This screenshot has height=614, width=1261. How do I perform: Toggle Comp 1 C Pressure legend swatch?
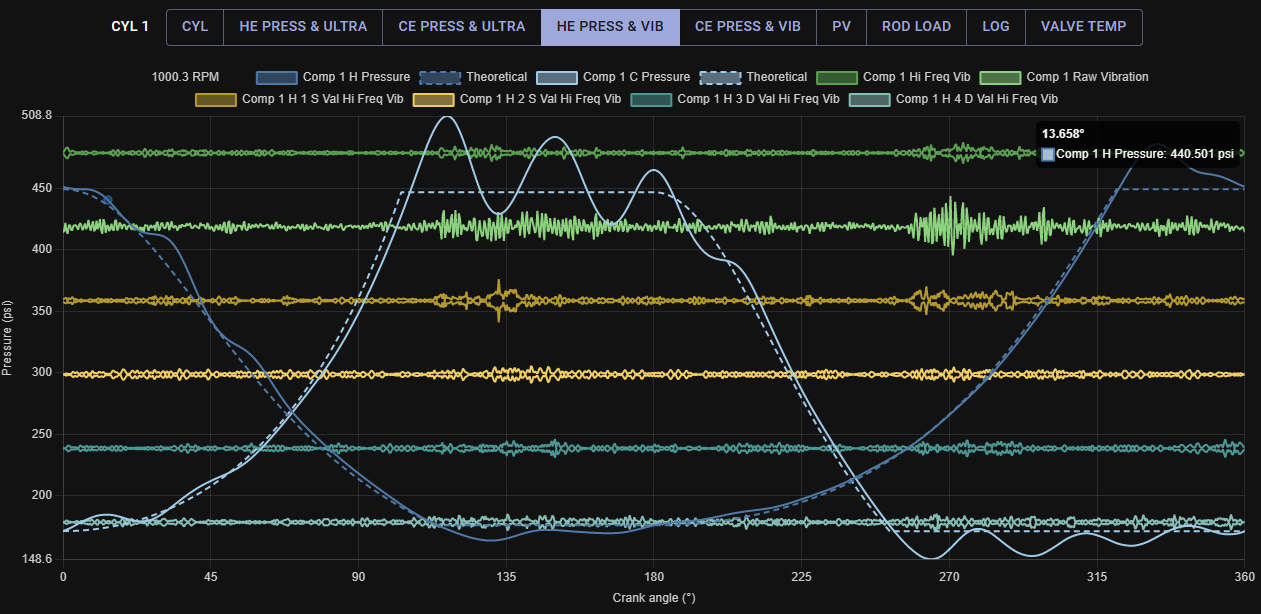[x=557, y=77]
